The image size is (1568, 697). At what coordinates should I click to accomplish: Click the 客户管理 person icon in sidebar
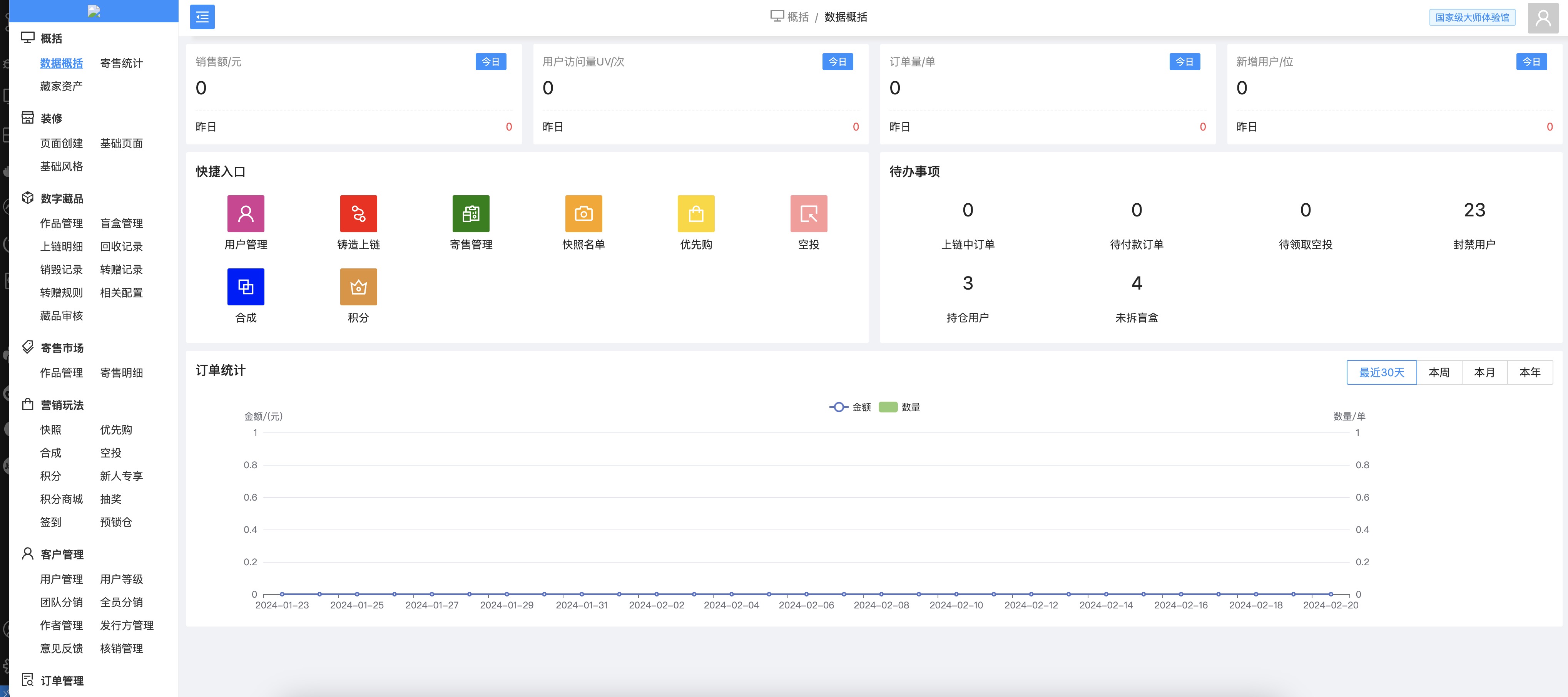(x=27, y=553)
